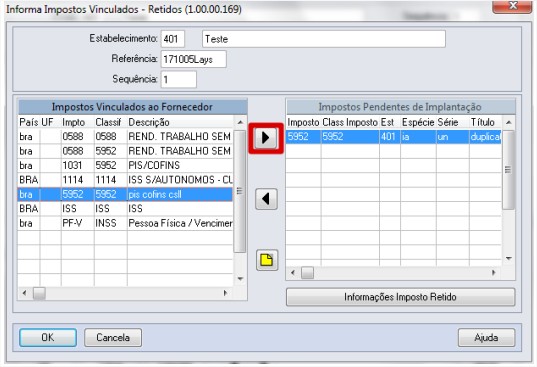Select the BRA ISS ISS row
The width and height of the screenshot is (537, 367).
(125, 208)
